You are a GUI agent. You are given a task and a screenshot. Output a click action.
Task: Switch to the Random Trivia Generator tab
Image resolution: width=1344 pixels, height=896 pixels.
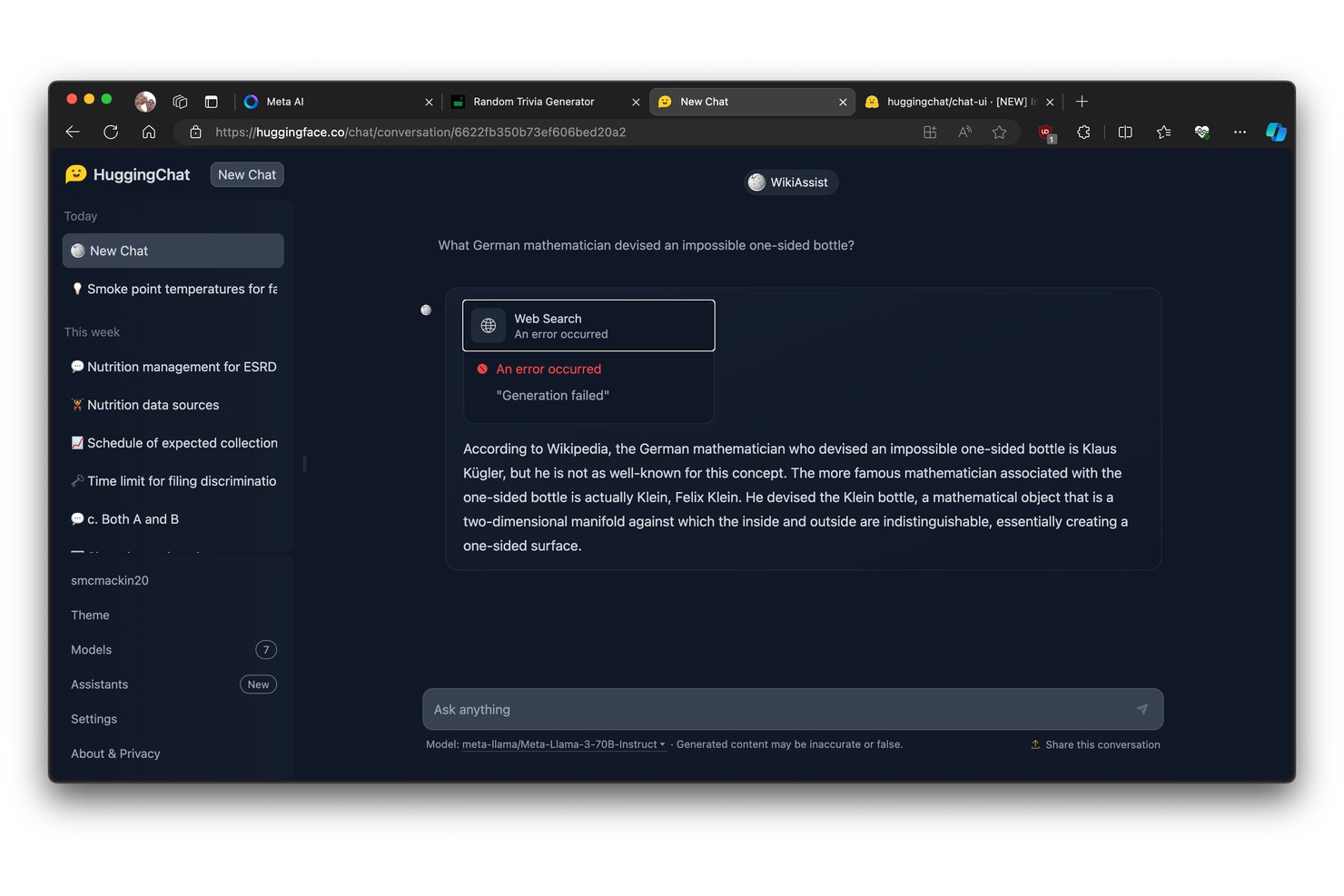(x=544, y=102)
